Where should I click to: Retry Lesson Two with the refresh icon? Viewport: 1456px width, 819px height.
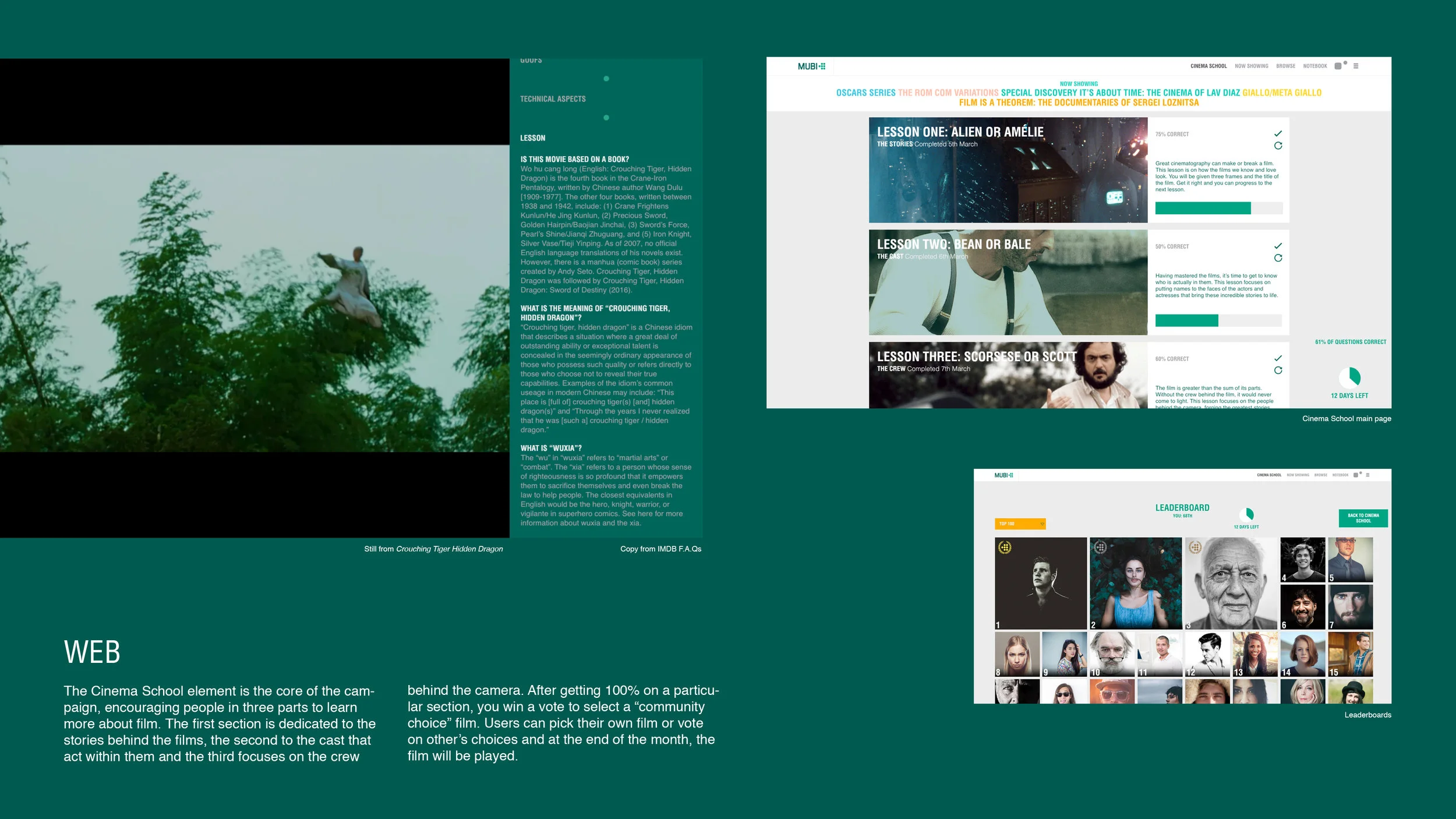[1278, 258]
